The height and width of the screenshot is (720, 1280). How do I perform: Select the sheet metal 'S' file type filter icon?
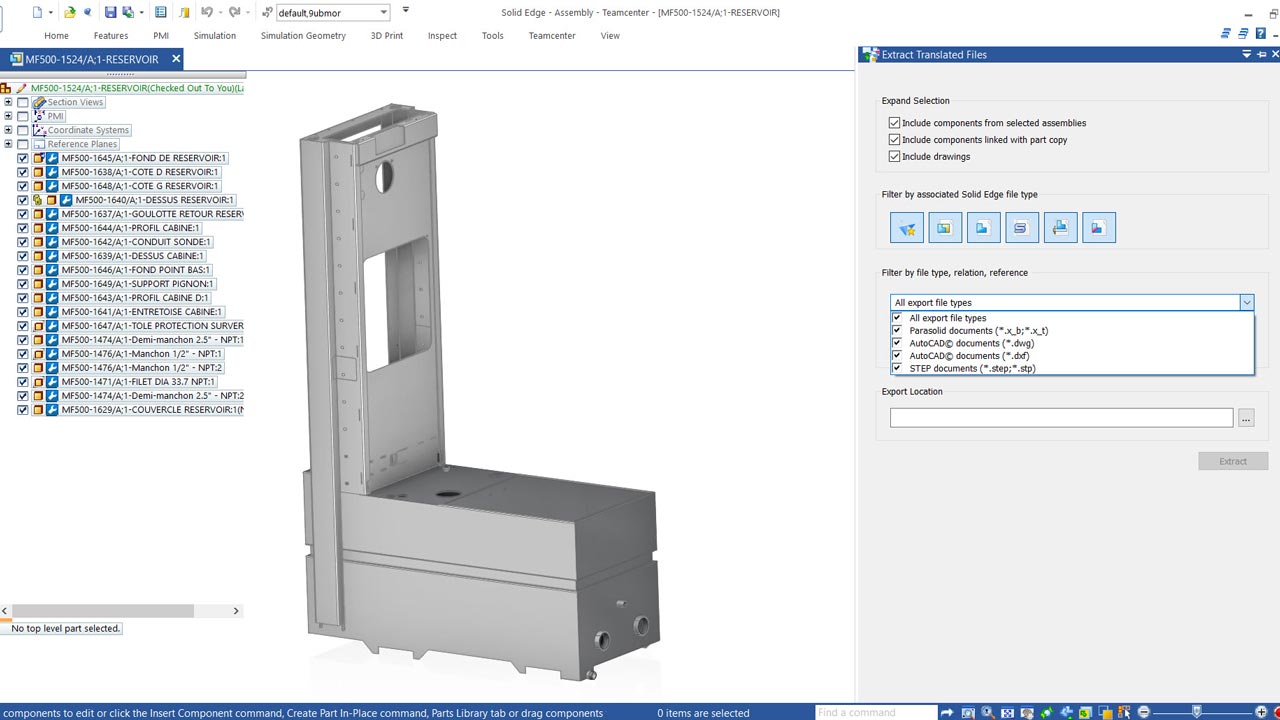1022,228
